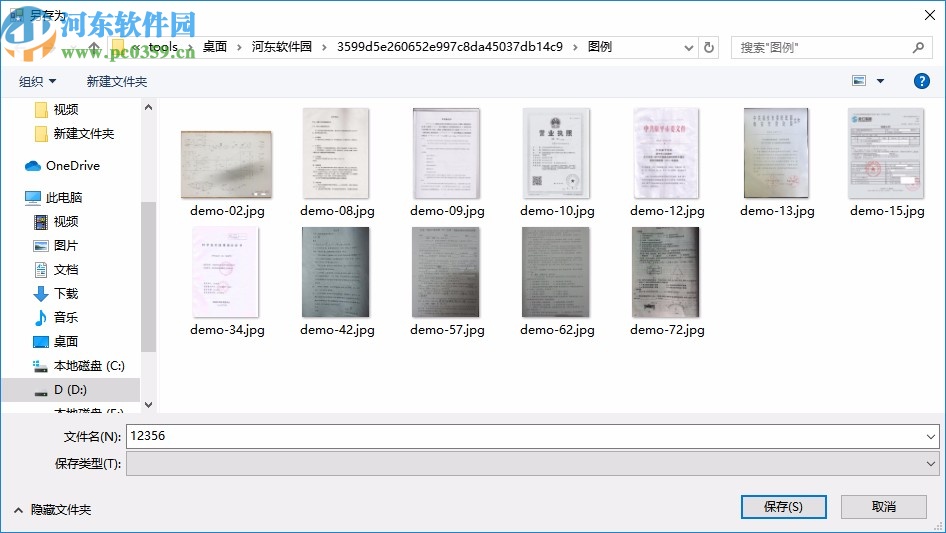This screenshot has width=946, height=533.
Task: Close the 另存为 dialog
Action: (x=930, y=15)
